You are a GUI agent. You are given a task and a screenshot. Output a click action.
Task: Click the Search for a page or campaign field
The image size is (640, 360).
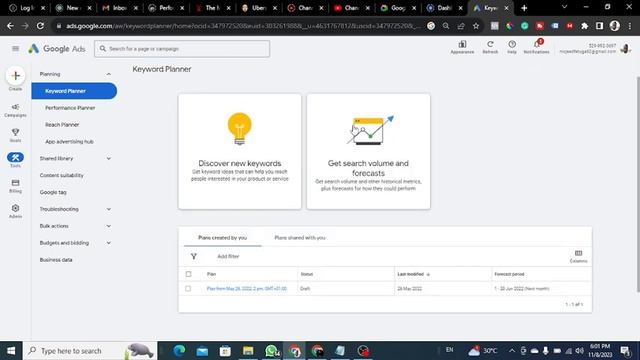coord(182,49)
